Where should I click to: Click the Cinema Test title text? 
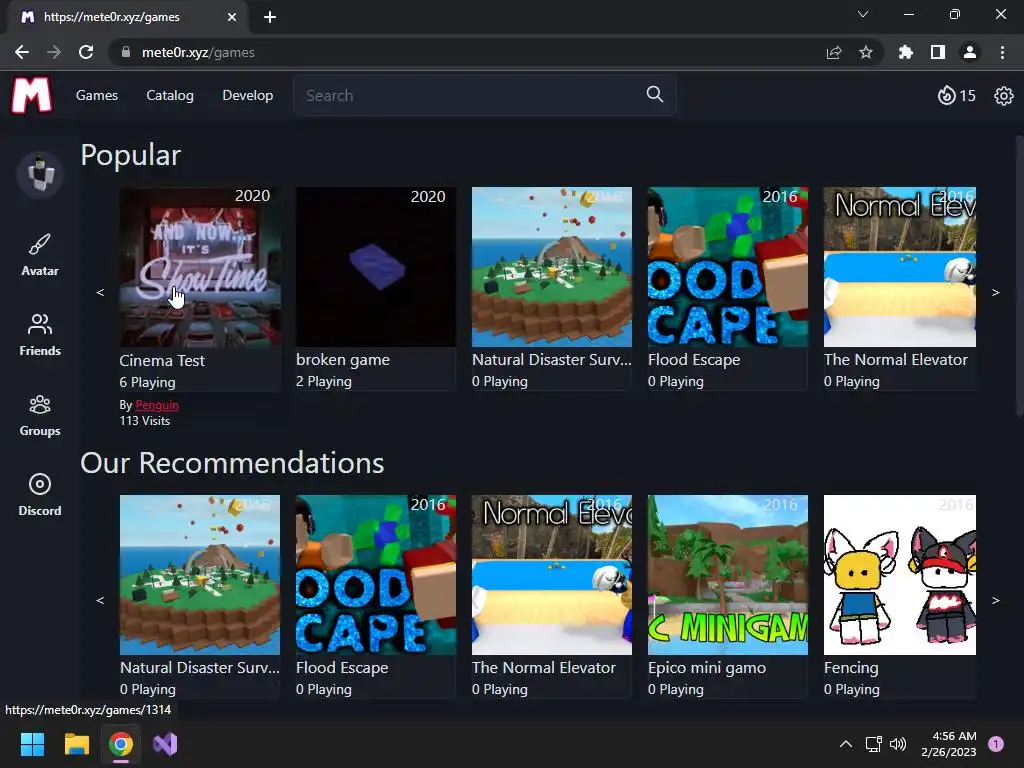(162, 360)
